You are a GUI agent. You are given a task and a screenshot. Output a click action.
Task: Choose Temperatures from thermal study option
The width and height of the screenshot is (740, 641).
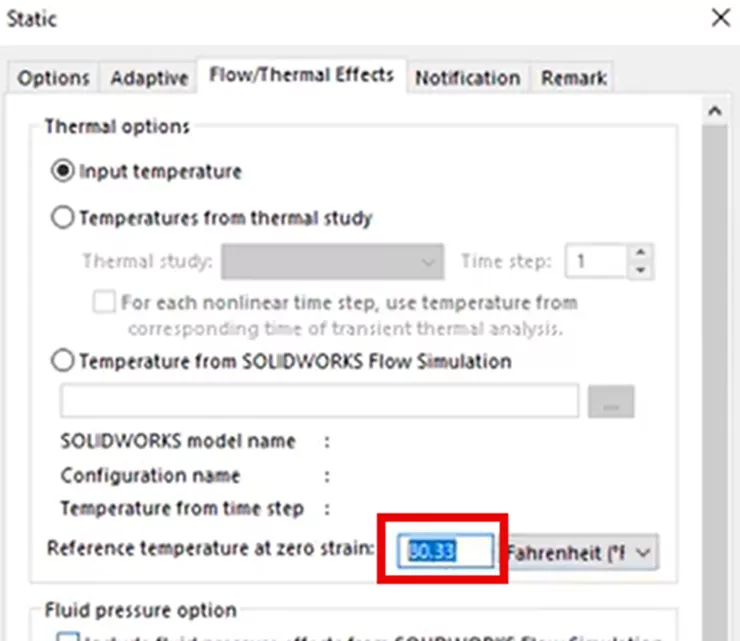point(63,217)
